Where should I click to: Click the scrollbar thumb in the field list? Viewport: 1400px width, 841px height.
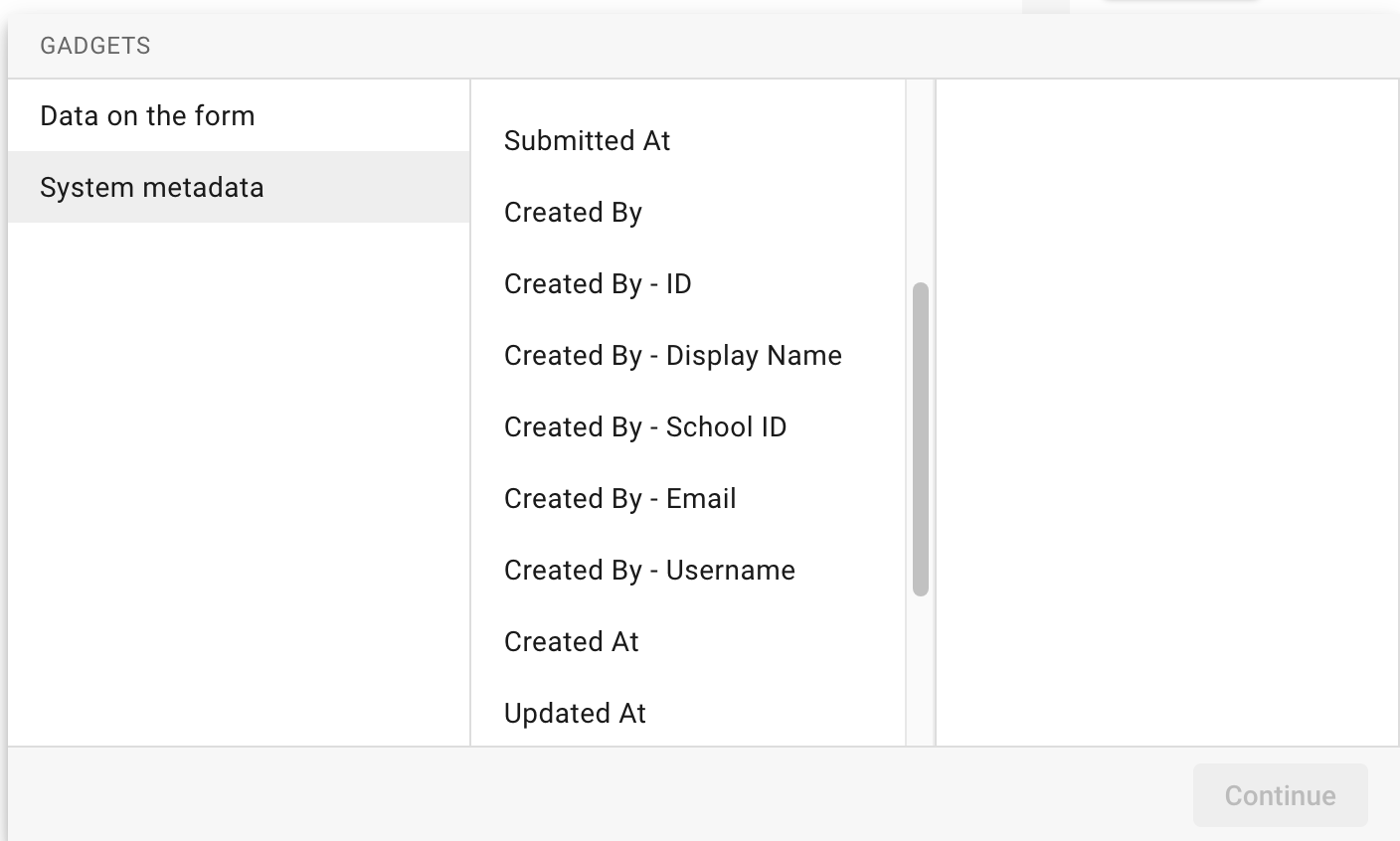[x=918, y=437]
